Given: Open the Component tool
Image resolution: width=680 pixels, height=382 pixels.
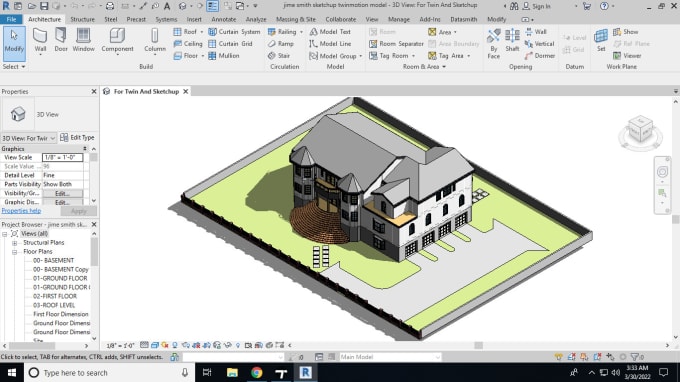Looking at the screenshot, I should point(117,40).
